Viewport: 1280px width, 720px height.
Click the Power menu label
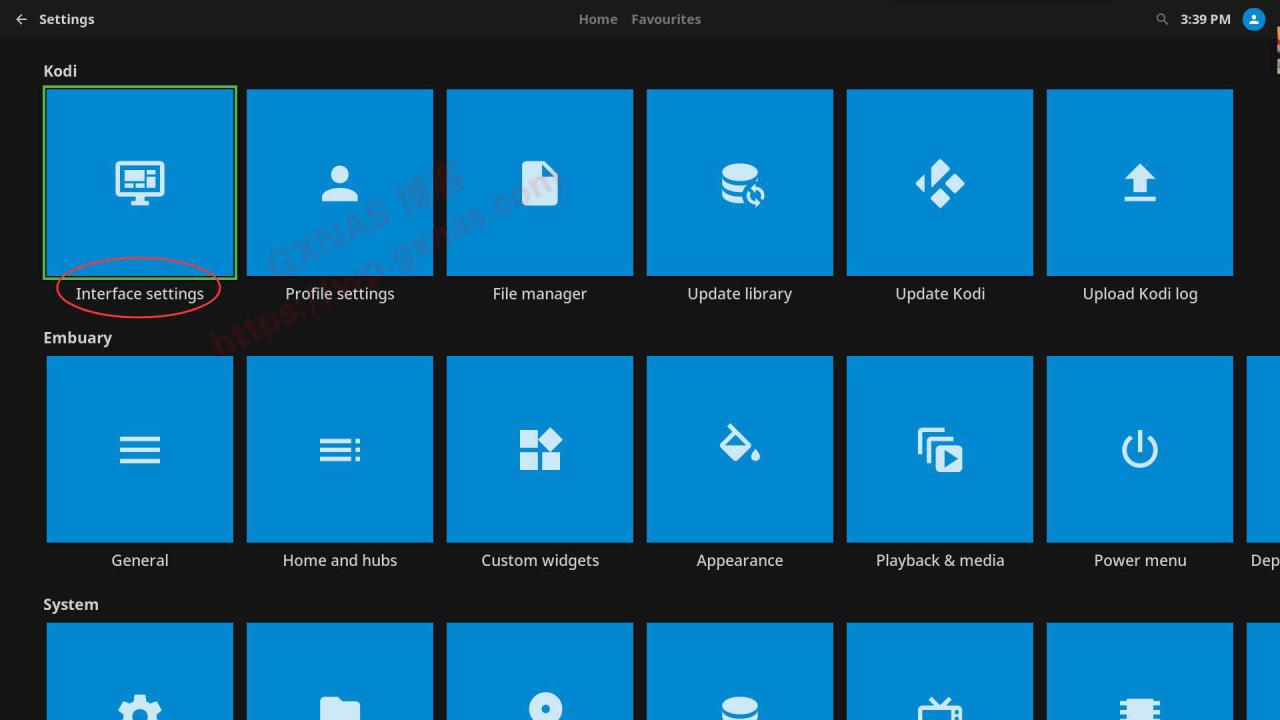point(1140,560)
